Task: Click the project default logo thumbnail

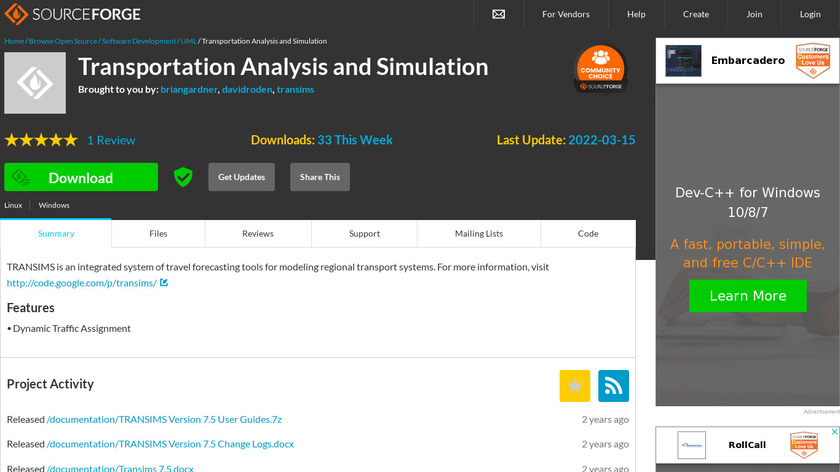Action: point(35,83)
